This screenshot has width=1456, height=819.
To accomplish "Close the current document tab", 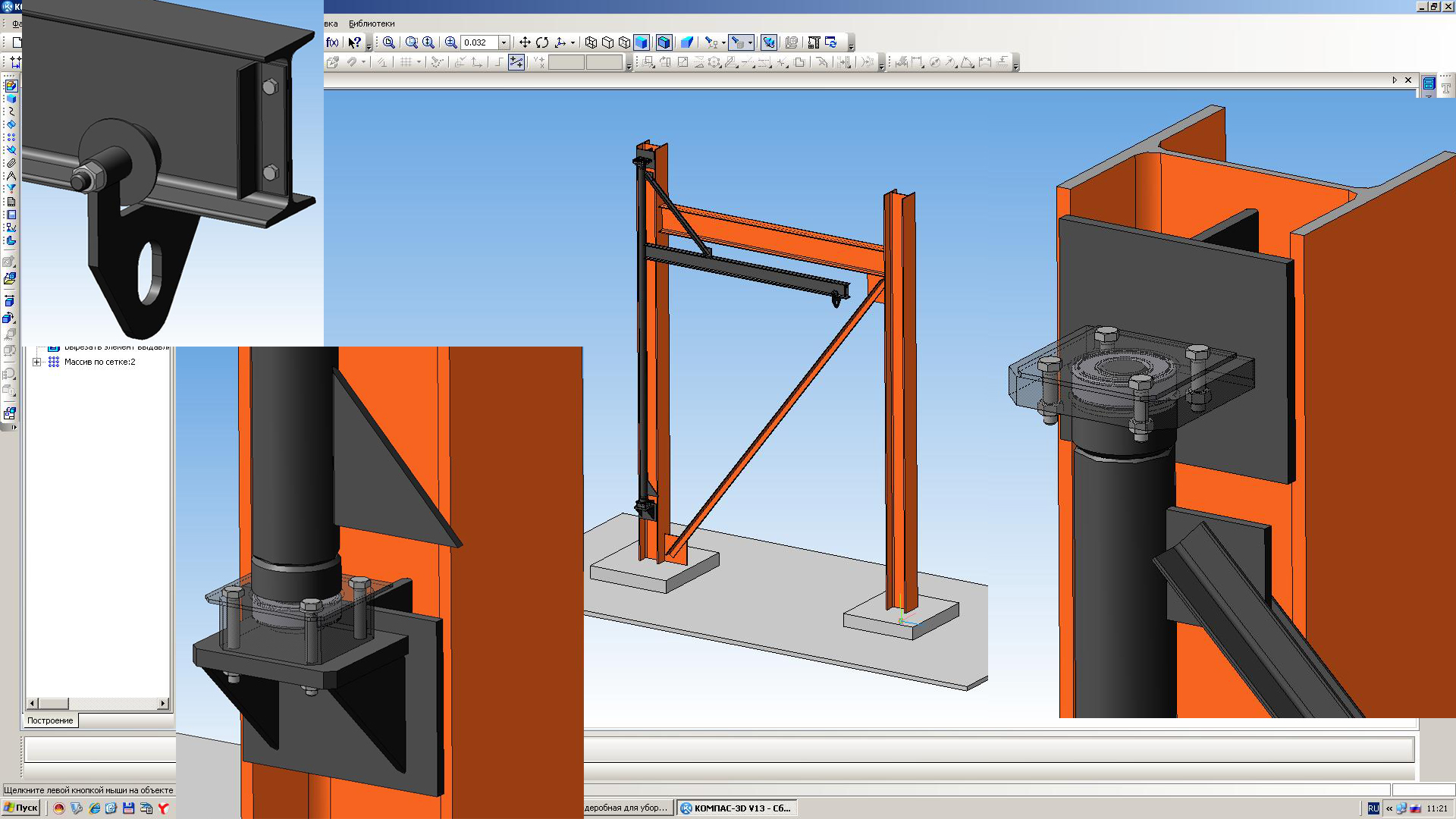I will tap(1408, 80).
